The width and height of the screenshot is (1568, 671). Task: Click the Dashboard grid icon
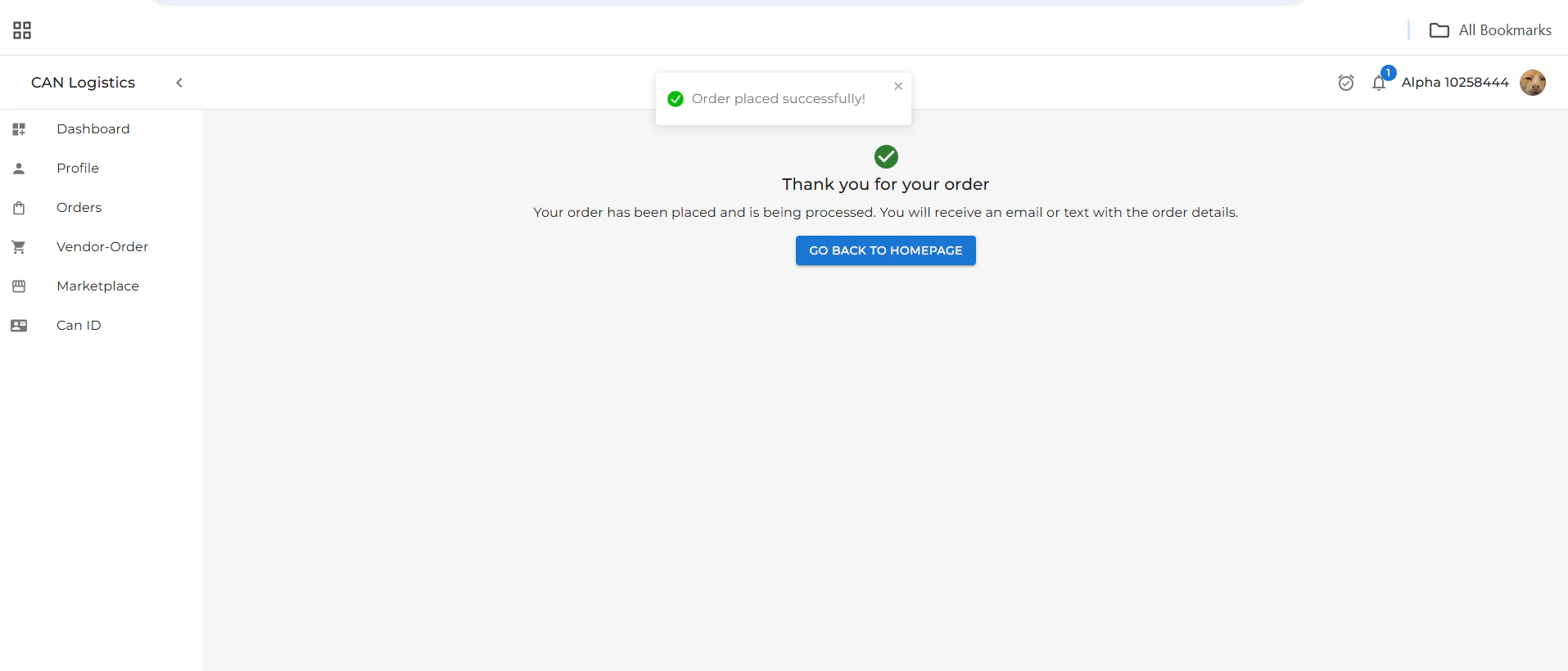[x=19, y=129]
